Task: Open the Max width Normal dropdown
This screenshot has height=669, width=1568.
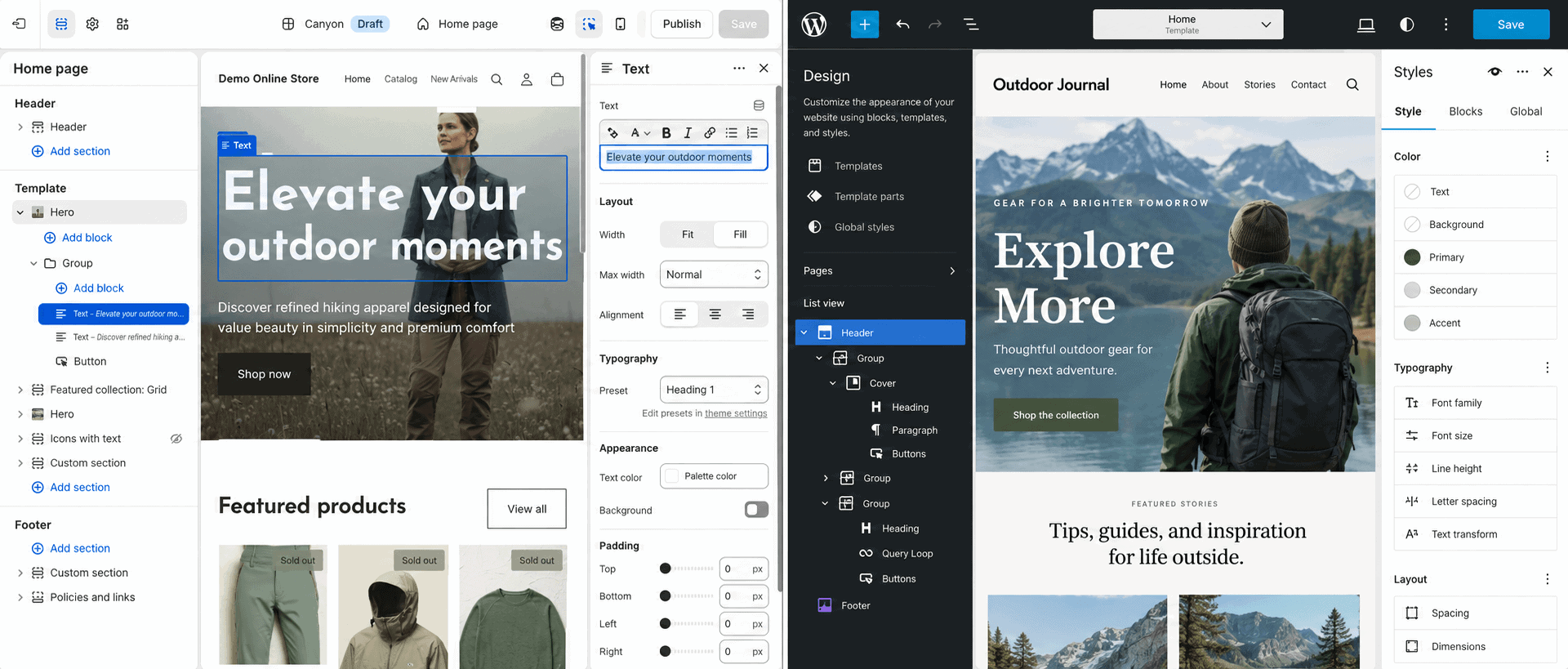Action: 714,274
